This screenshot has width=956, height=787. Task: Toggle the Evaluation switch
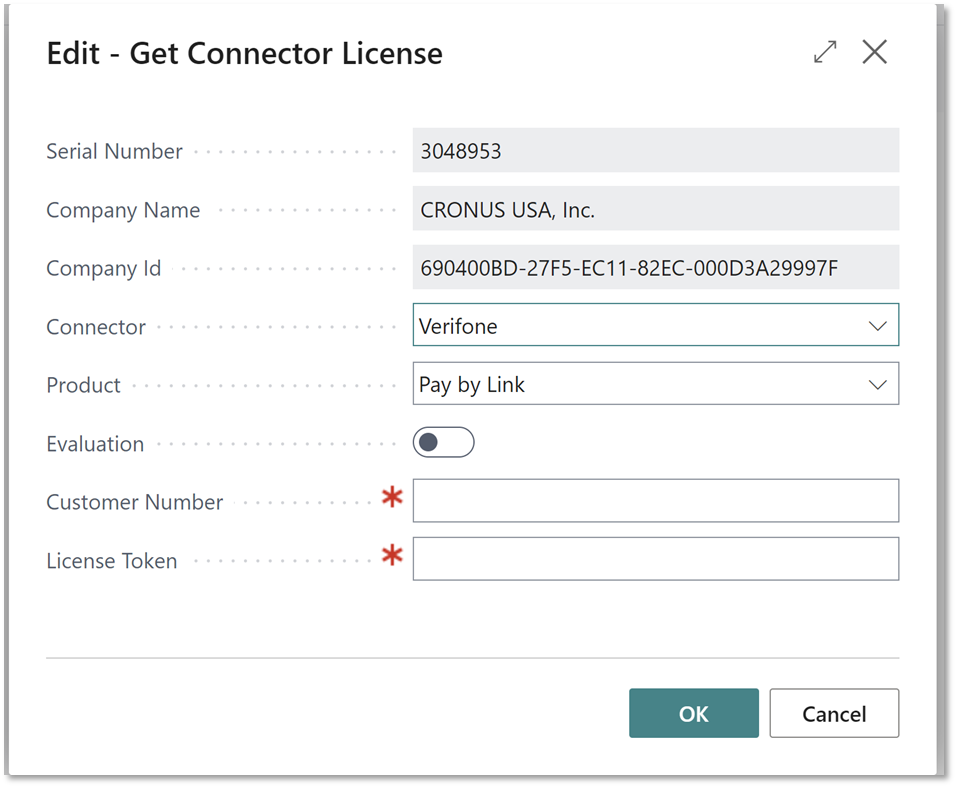[x=443, y=443]
